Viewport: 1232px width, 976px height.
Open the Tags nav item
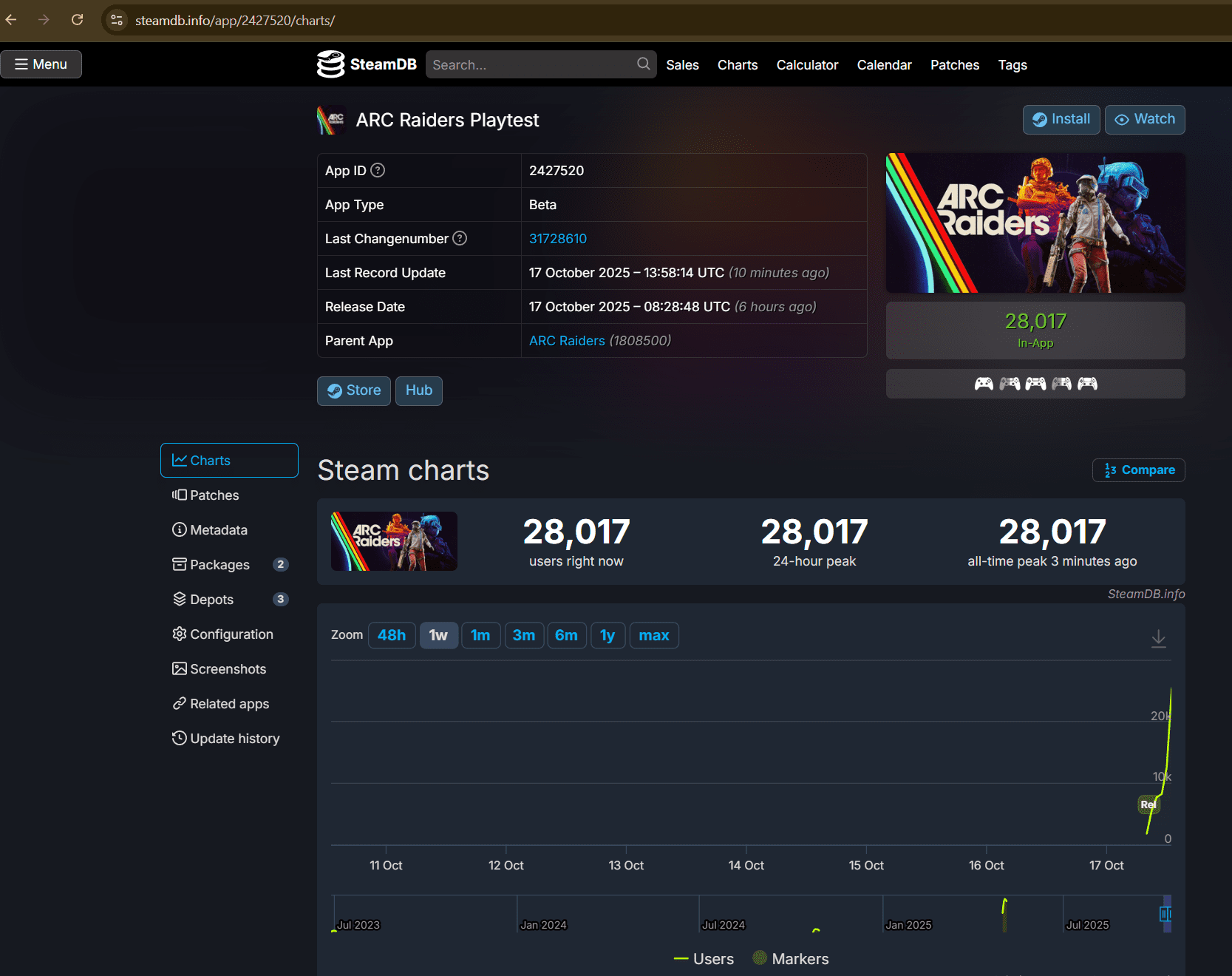1013,65
